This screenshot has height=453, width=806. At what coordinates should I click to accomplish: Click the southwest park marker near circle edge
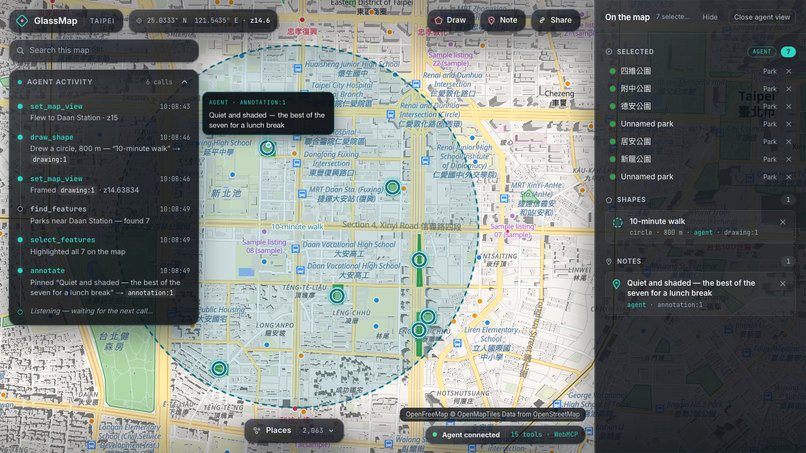pyautogui.click(x=219, y=368)
